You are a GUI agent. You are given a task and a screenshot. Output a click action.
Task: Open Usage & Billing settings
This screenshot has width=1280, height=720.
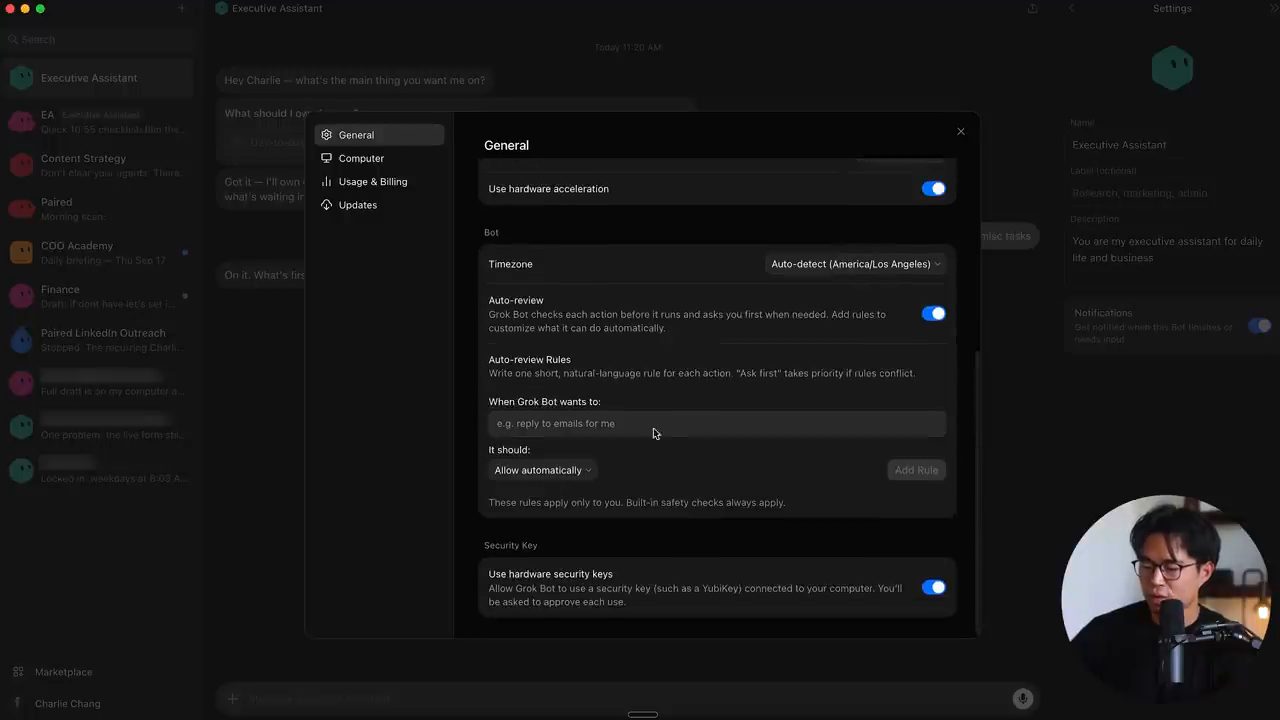coord(379,182)
